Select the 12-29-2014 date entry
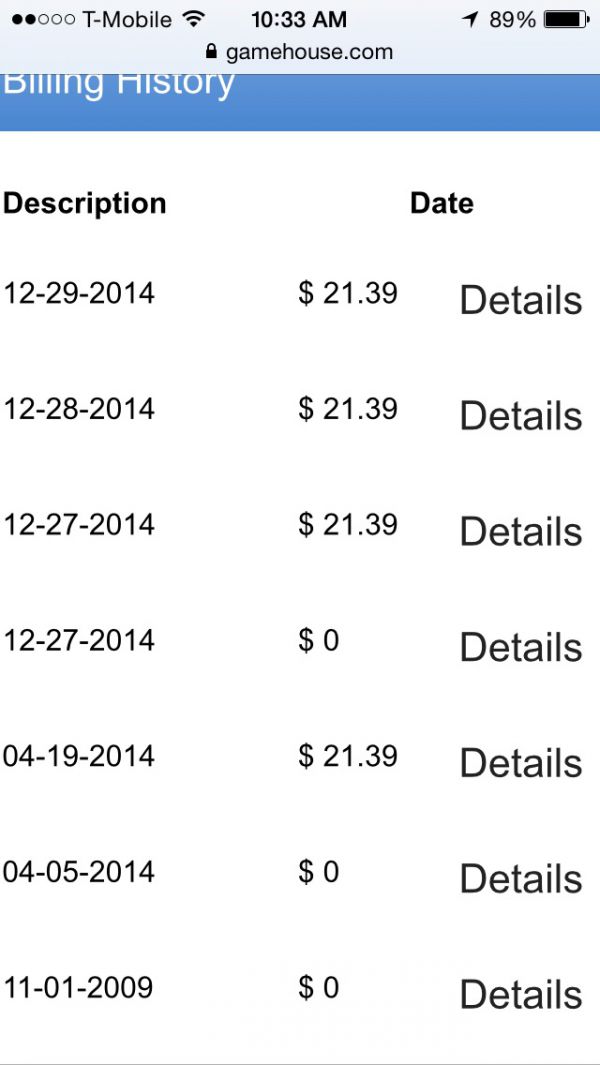Image resolution: width=600 pixels, height=1065 pixels. (x=79, y=293)
